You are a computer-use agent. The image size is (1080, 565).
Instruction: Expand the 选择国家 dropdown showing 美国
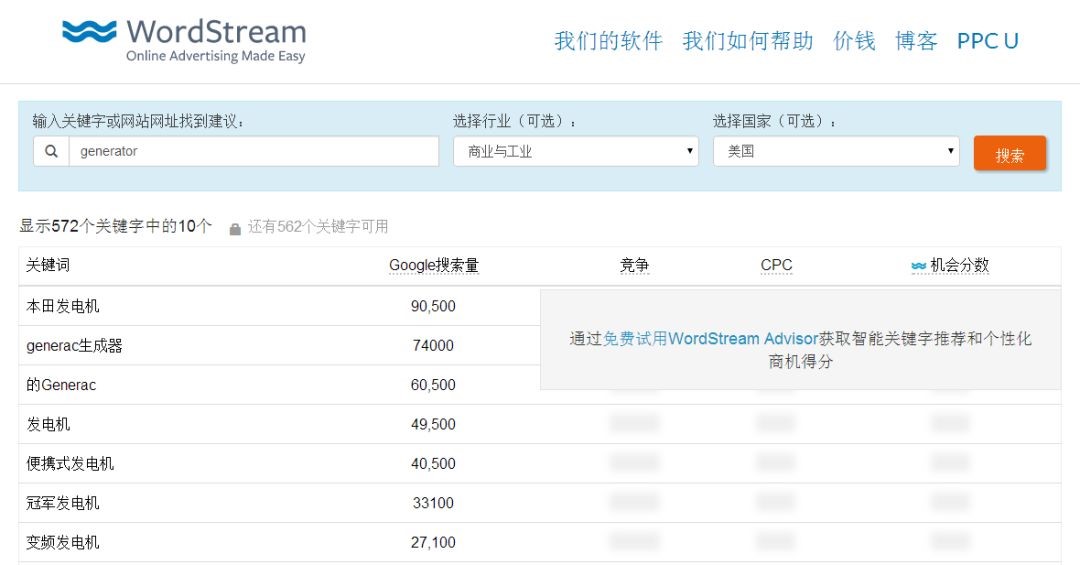(835, 152)
